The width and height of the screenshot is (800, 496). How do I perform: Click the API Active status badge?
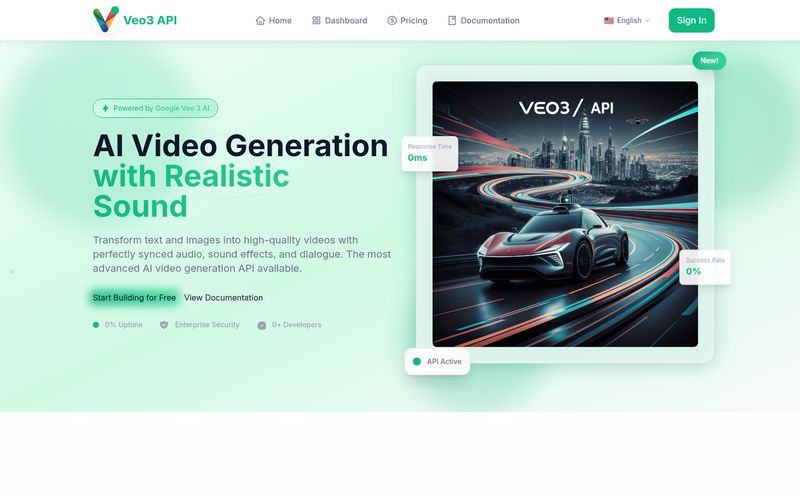point(437,361)
